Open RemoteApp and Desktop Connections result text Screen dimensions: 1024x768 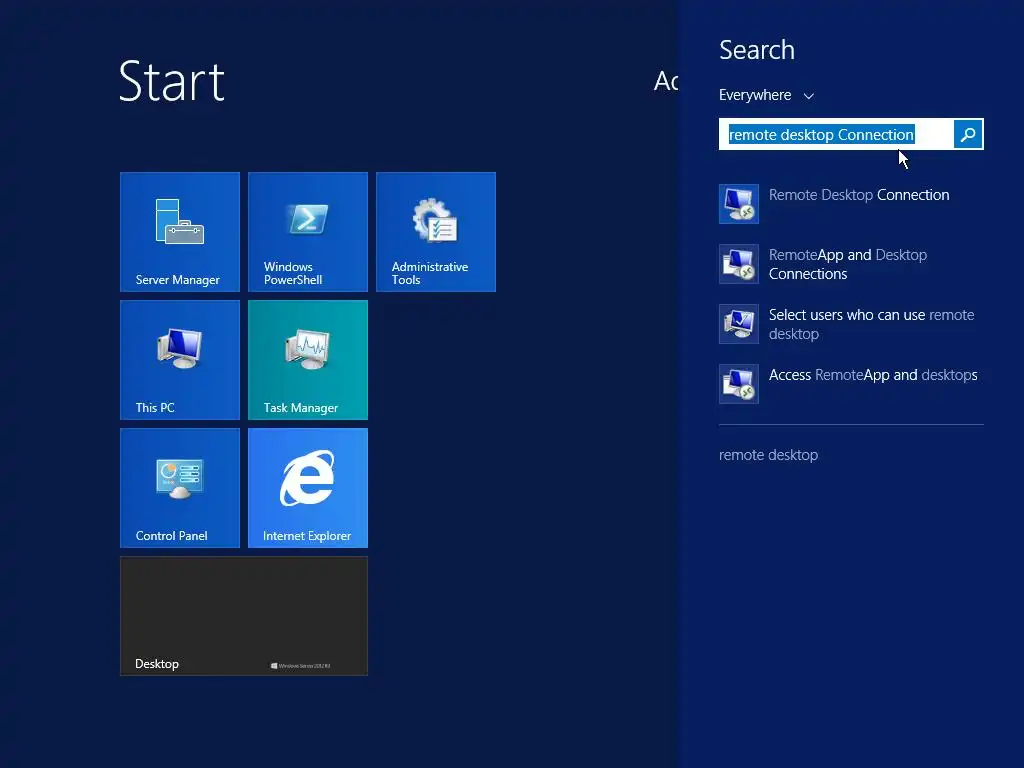(848, 264)
